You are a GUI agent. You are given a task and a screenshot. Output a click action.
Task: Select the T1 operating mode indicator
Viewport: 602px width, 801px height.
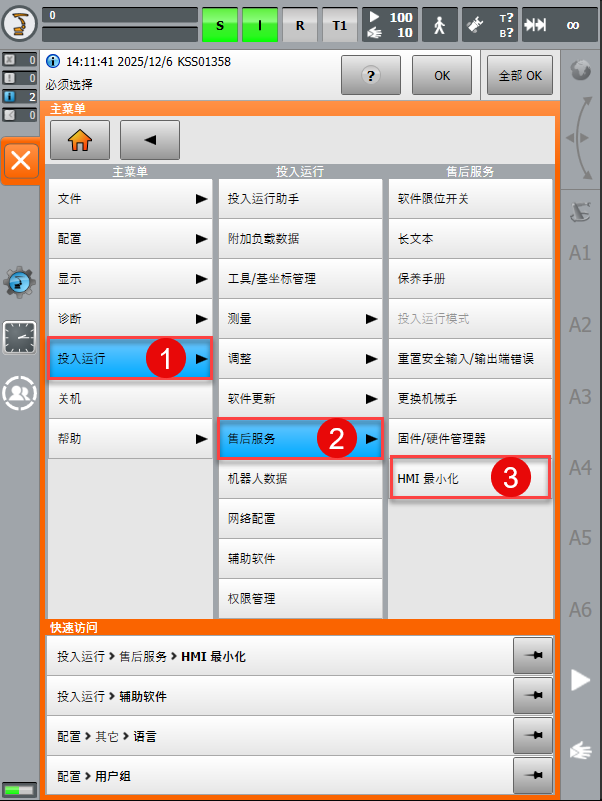click(x=339, y=24)
